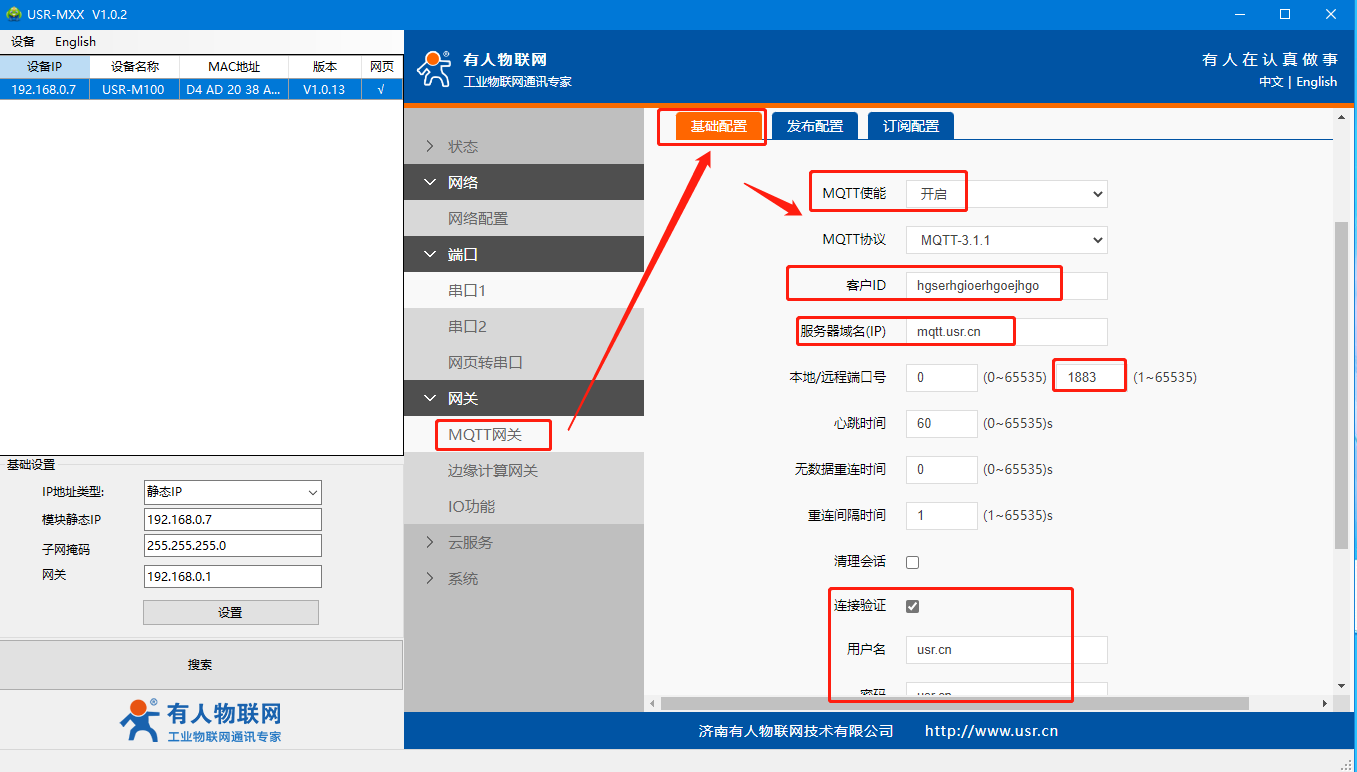Click the 搜索 button

point(200,665)
